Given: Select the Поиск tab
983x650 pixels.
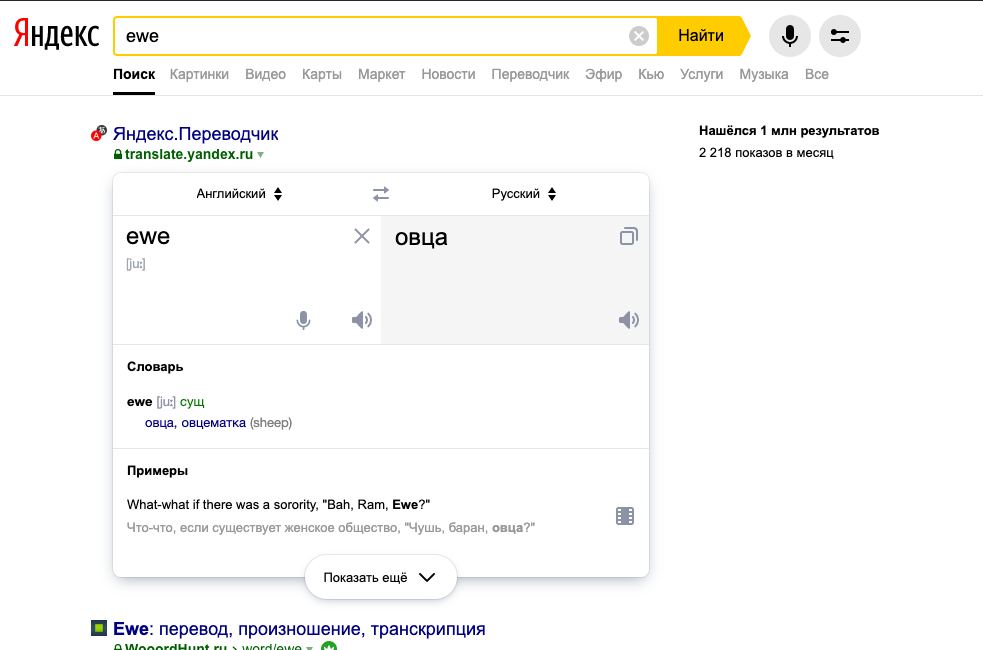Looking at the screenshot, I should (x=134, y=74).
